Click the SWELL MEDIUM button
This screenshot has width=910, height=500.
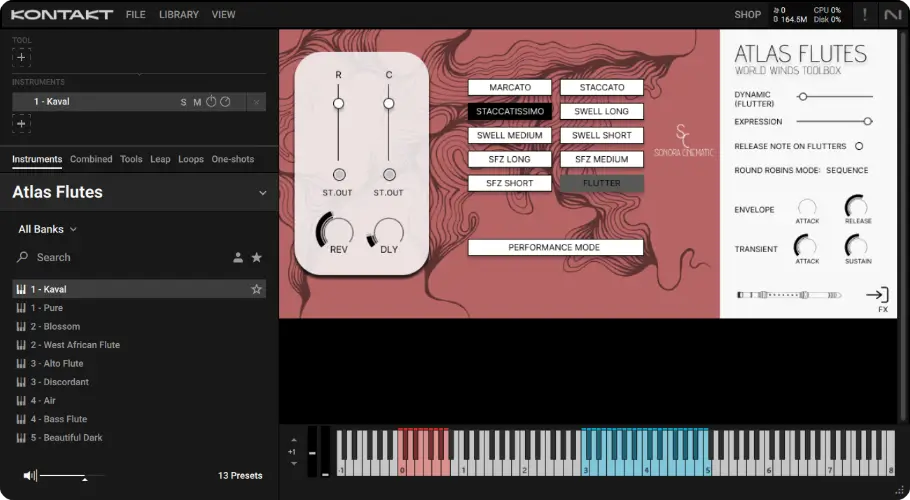510,136
